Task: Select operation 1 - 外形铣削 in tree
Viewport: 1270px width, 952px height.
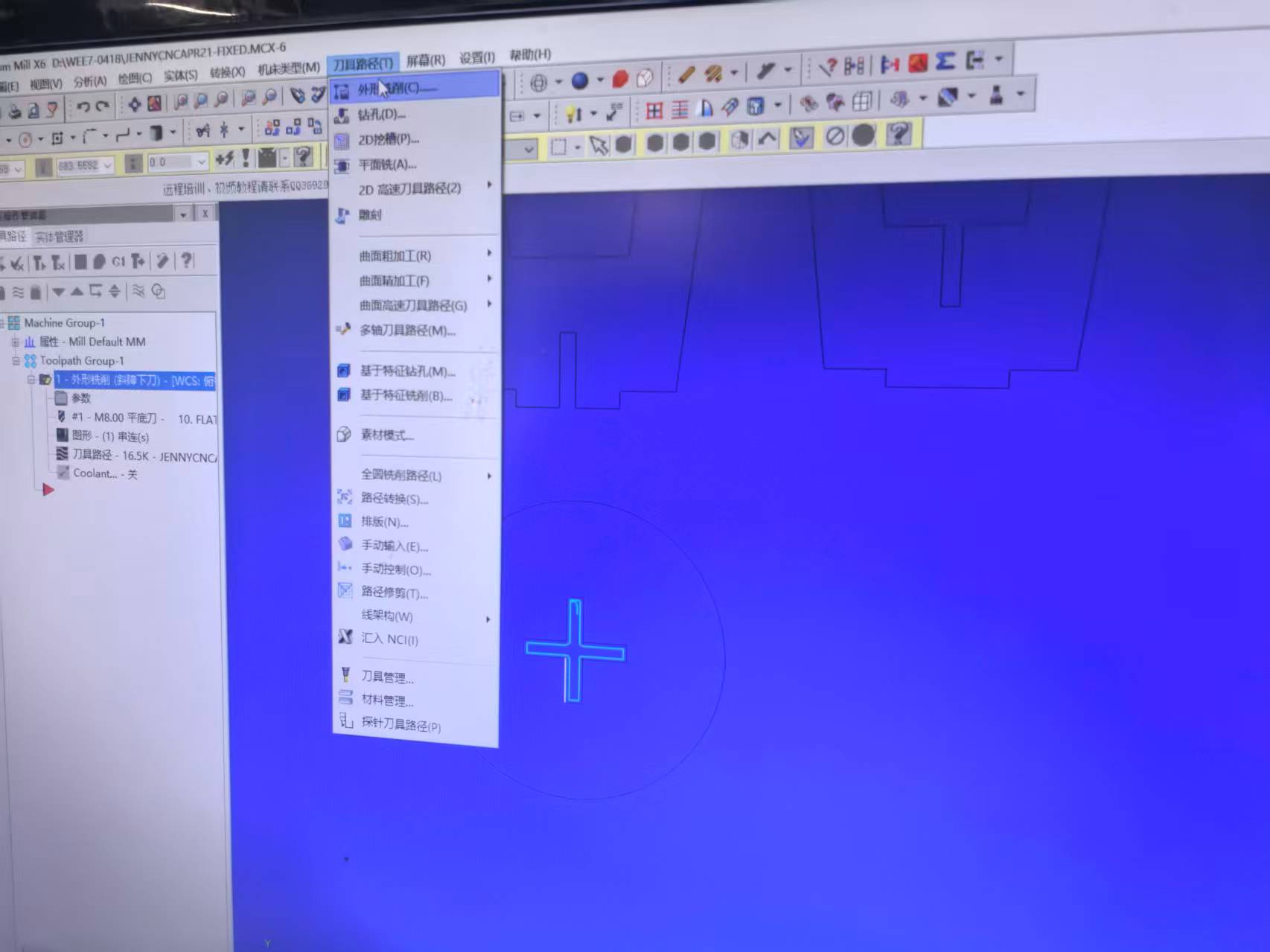Action: 135,380
